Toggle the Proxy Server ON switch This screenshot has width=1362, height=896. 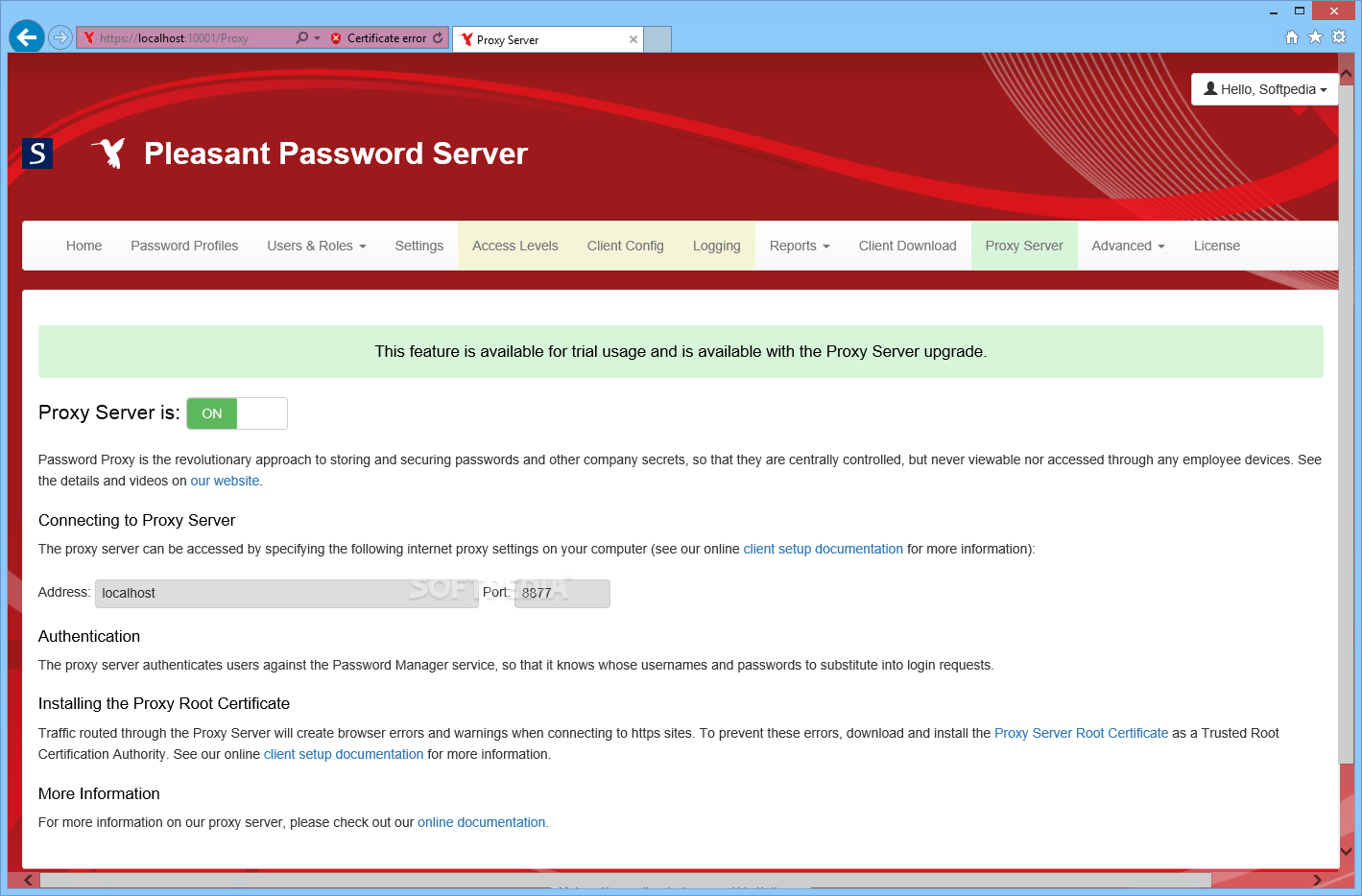(x=237, y=413)
